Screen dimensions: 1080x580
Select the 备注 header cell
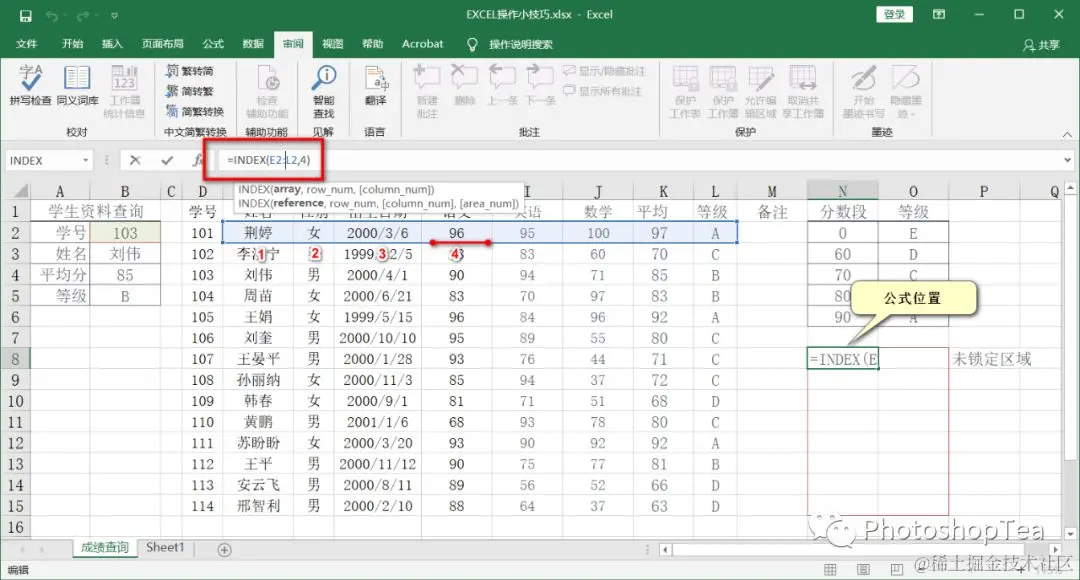pyautogui.click(x=772, y=211)
